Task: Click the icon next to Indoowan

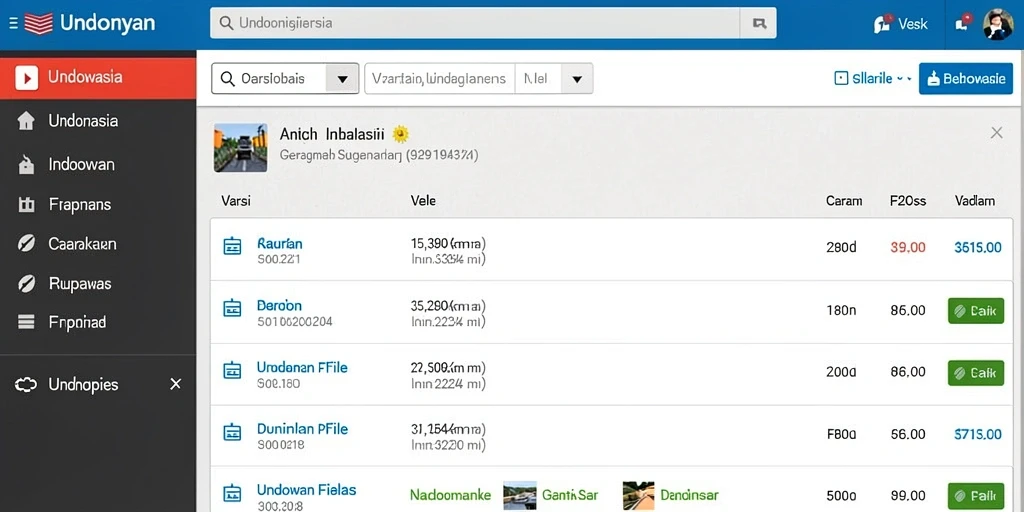Action: click(x=26, y=165)
